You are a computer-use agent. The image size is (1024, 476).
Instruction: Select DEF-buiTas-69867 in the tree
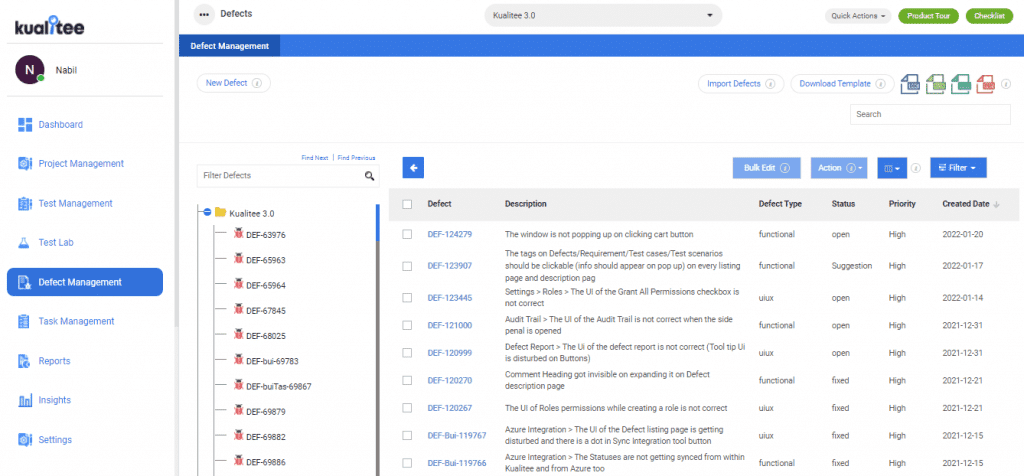click(279, 387)
